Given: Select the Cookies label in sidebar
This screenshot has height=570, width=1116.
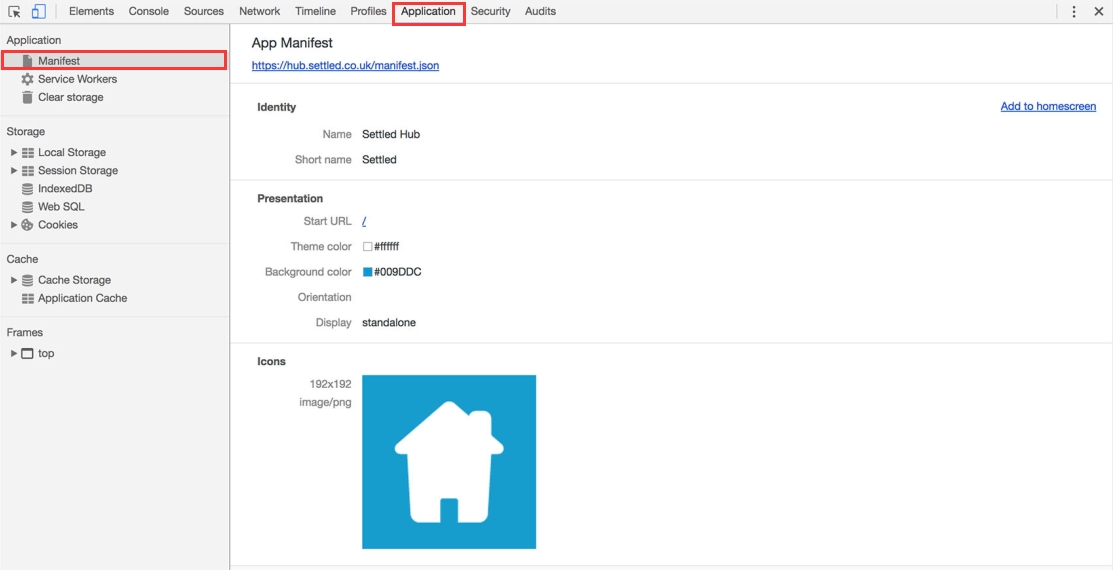Looking at the screenshot, I should tap(58, 225).
